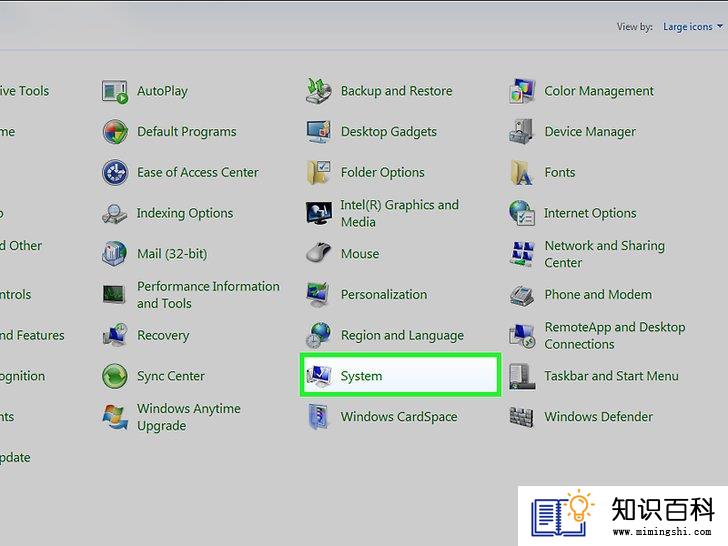Open Taskbar and Start Menu icon

(522, 376)
